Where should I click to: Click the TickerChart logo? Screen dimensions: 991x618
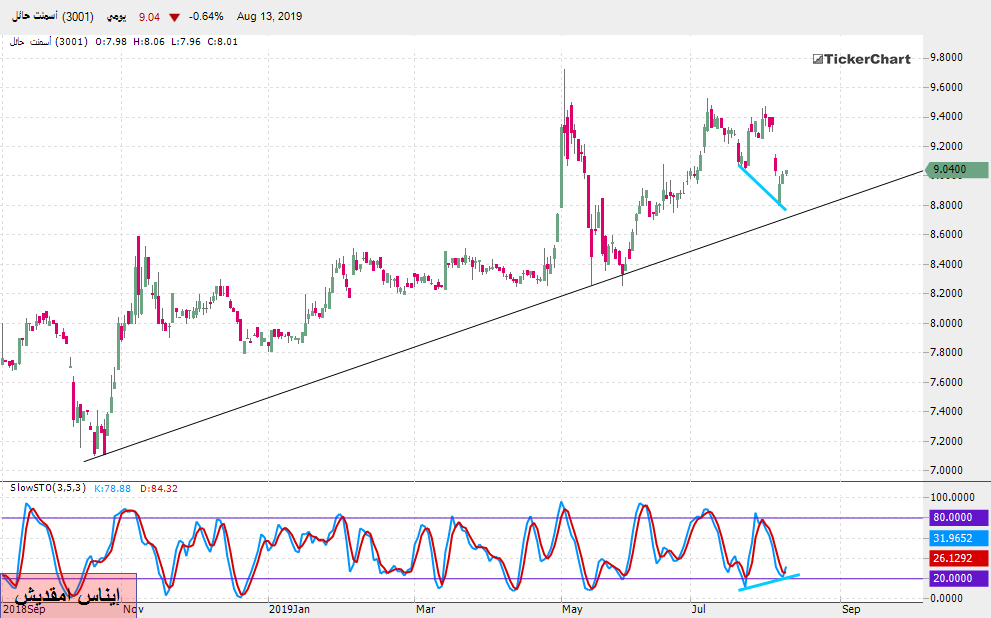(861, 59)
